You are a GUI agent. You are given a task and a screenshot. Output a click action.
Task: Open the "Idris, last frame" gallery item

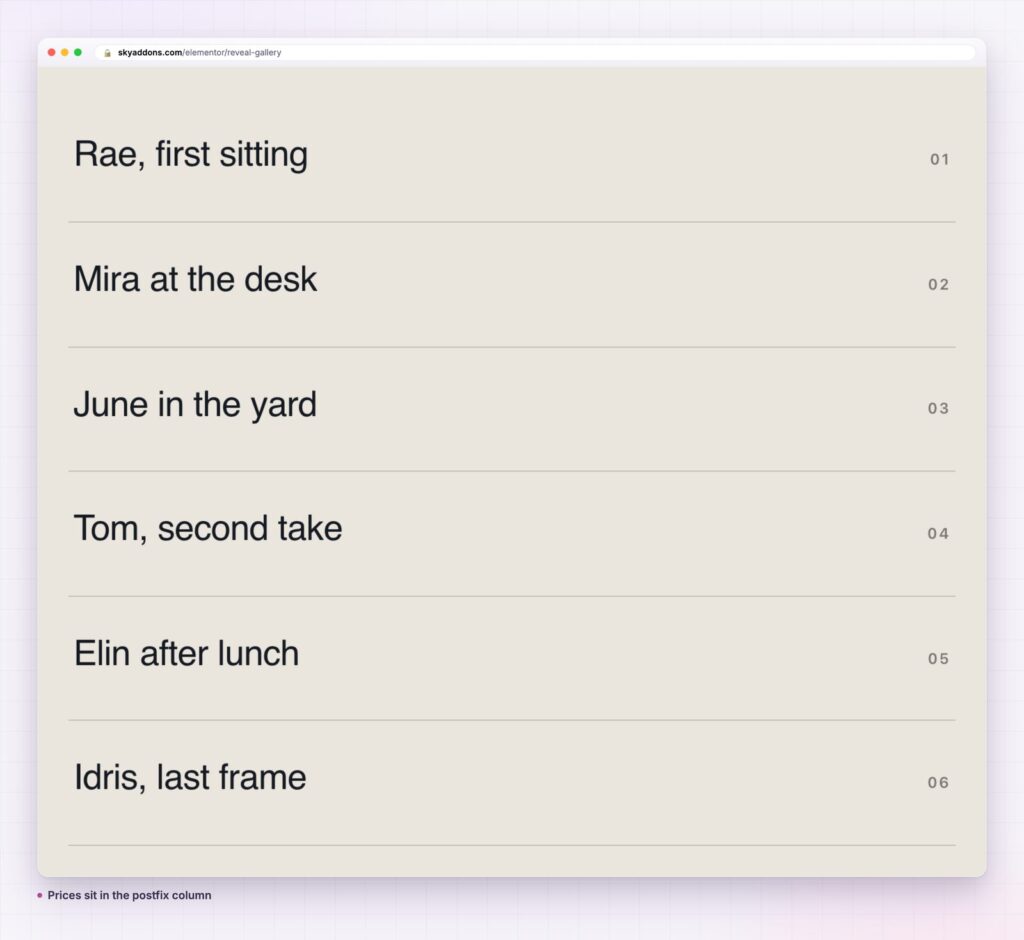pyautogui.click(x=512, y=783)
